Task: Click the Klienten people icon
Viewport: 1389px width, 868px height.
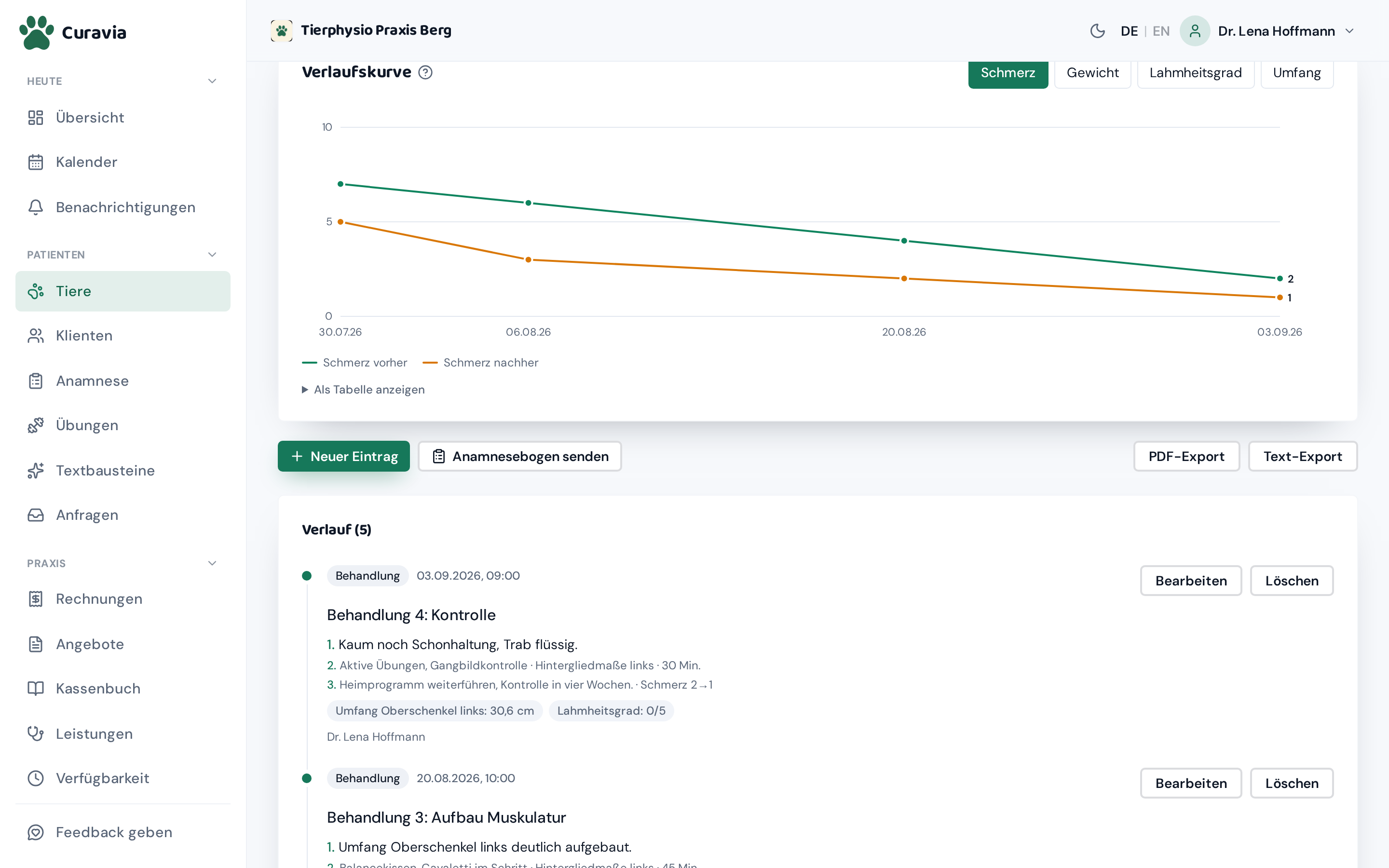Action: [x=36, y=336]
